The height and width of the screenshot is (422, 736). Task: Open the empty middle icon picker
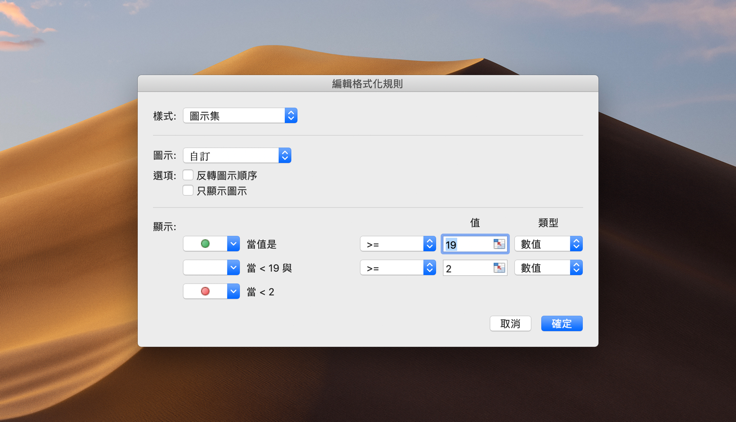pyautogui.click(x=211, y=268)
